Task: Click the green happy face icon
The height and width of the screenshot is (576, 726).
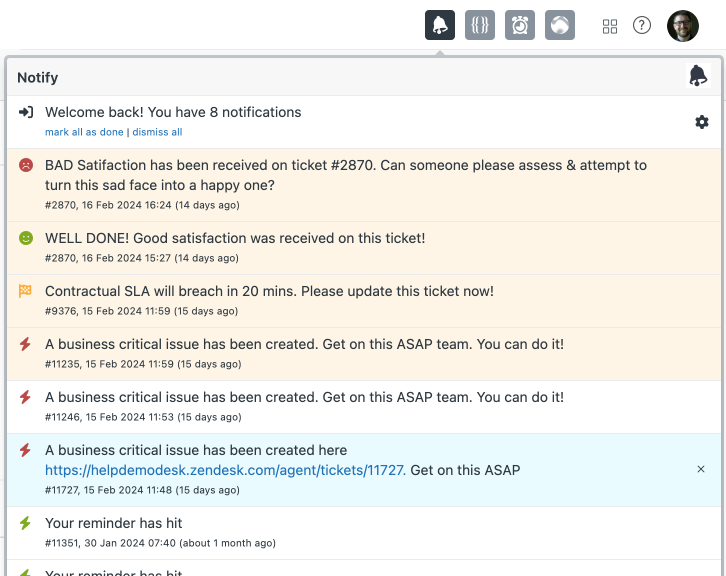Action: point(26,238)
